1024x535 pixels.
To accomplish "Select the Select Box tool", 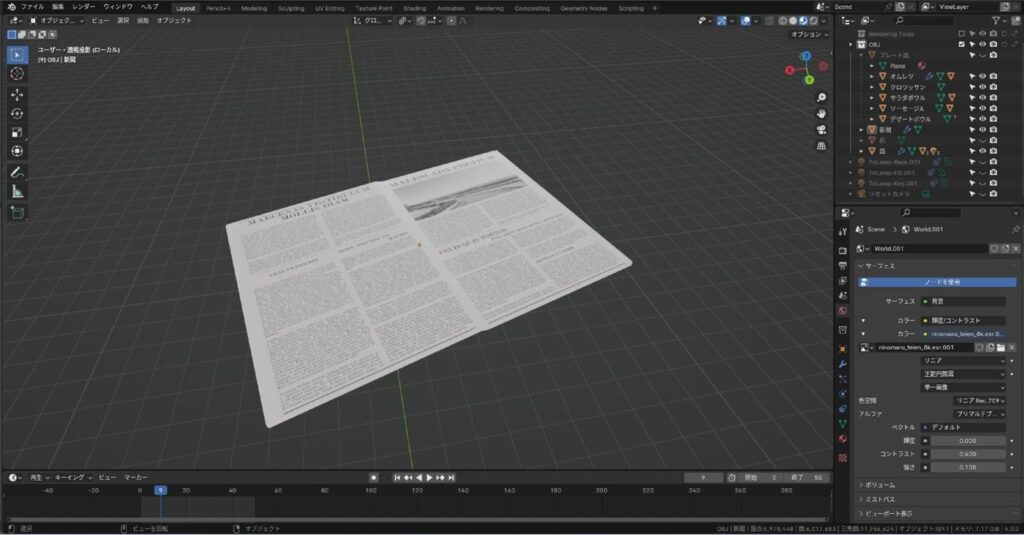I will tap(17, 55).
